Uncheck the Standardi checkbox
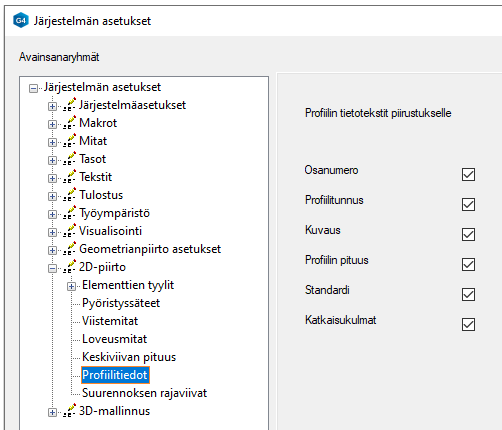Screen dimensions: 502x430 (468, 294)
